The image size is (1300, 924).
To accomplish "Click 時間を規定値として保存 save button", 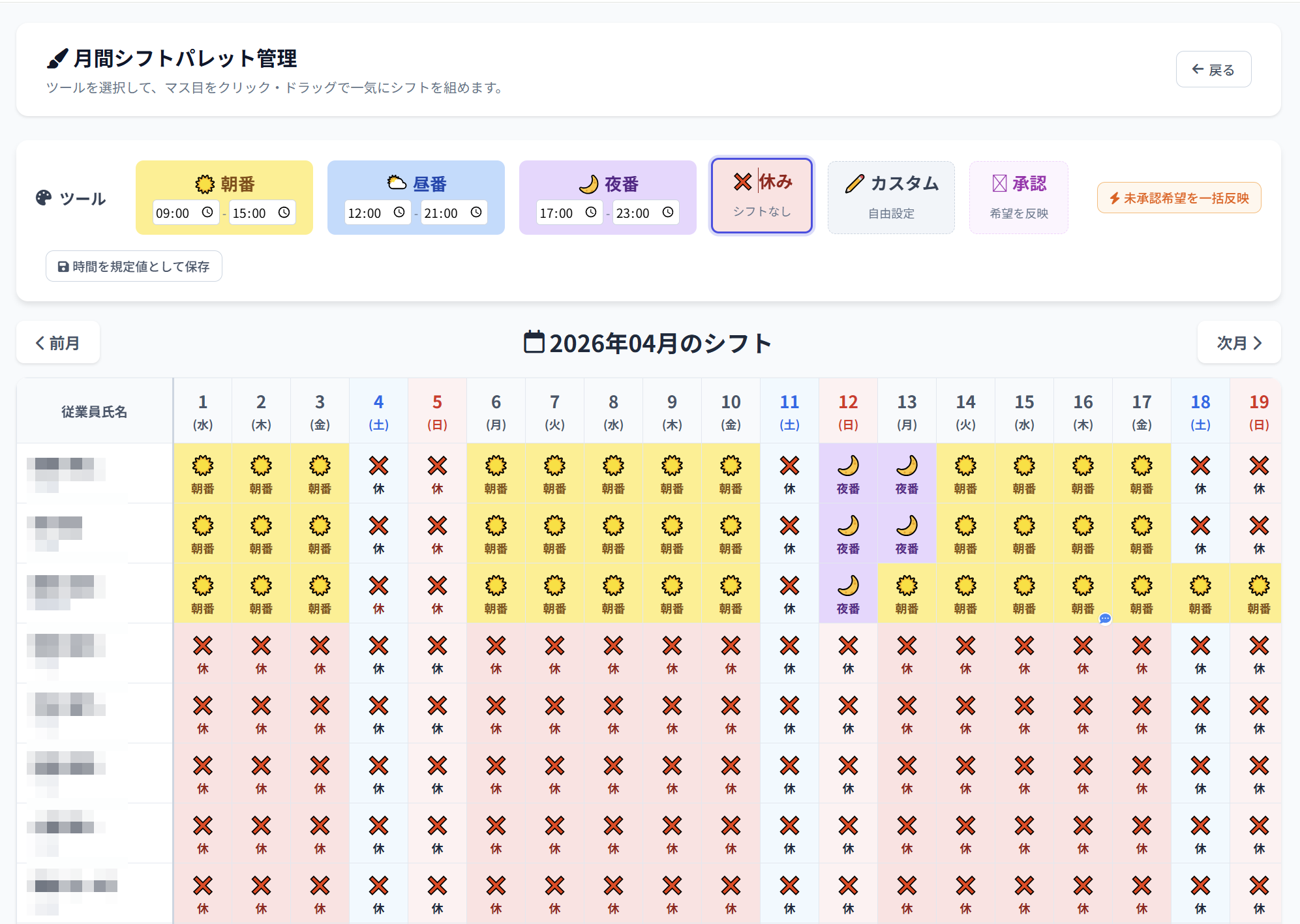I will pos(134,266).
